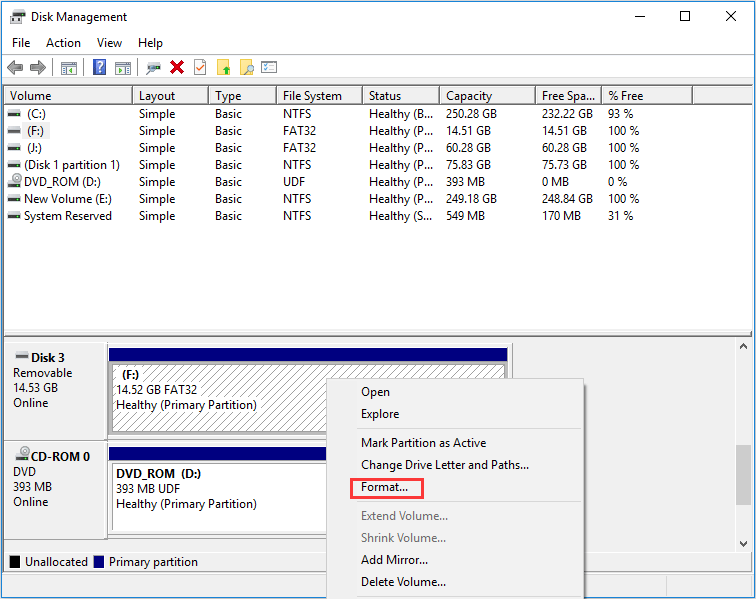This screenshot has width=756, height=599.
Task: Click the Forward arrow in toolbar
Action: [x=38, y=67]
